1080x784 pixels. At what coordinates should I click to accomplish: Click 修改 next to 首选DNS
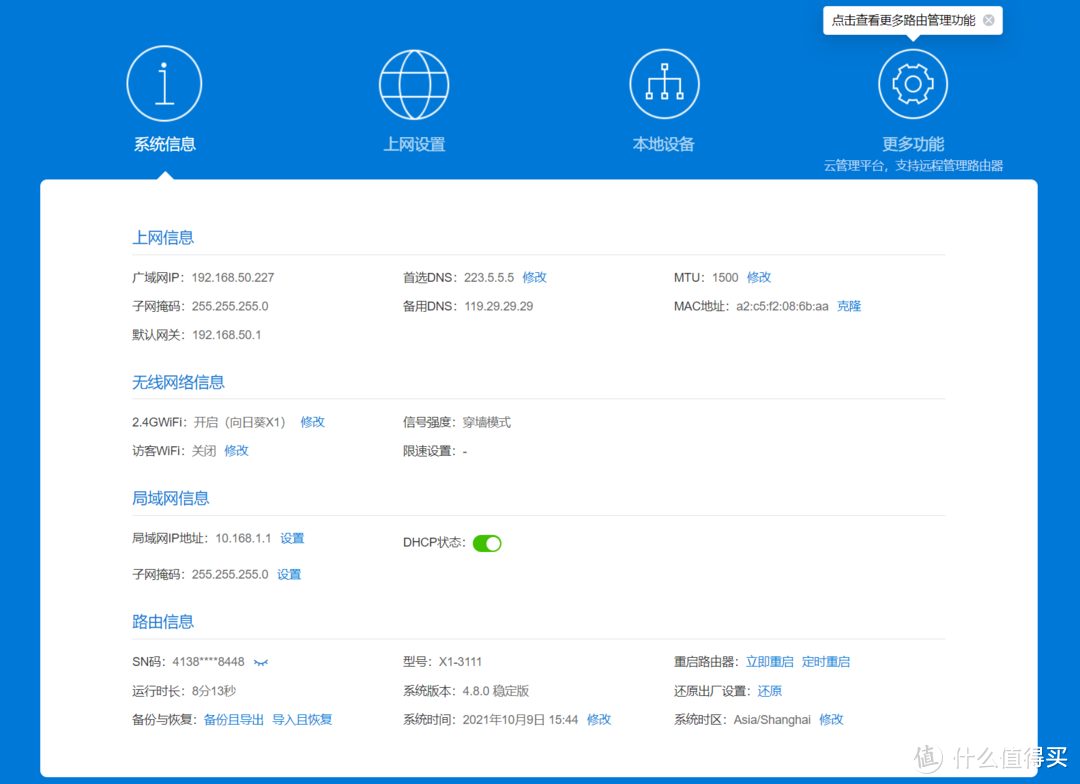point(534,277)
